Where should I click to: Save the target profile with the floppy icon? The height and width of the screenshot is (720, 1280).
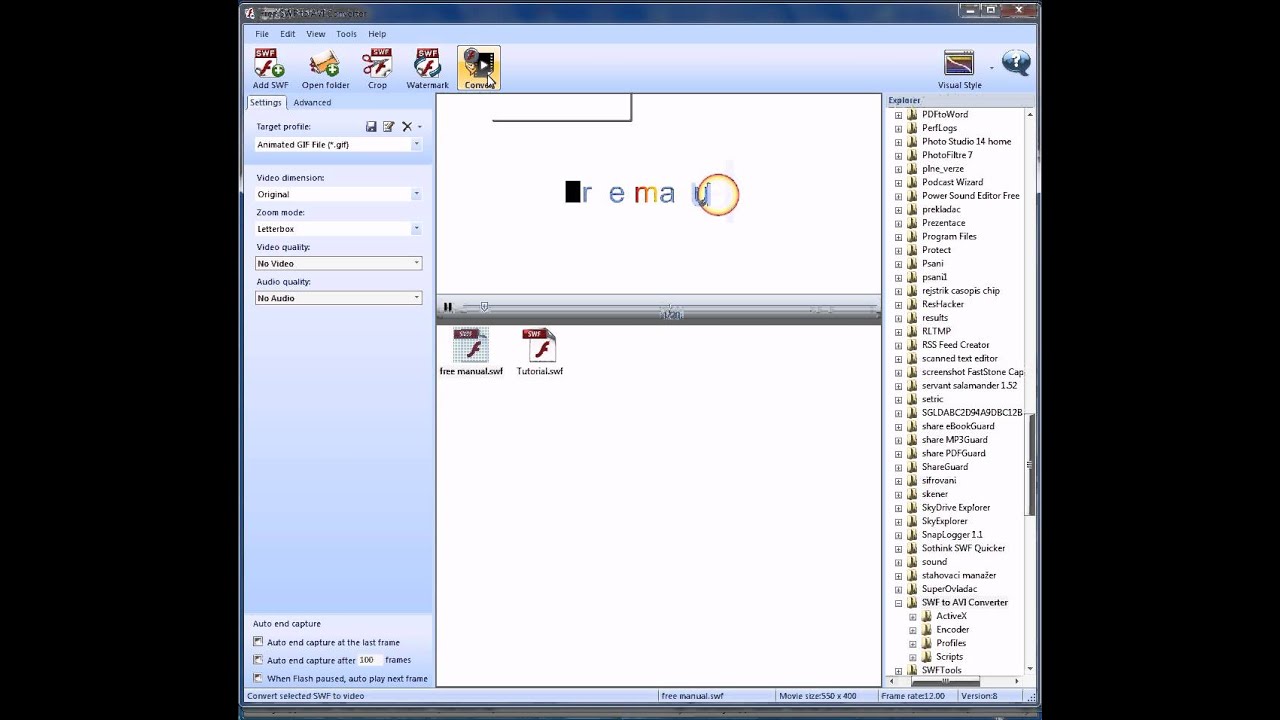(371, 127)
